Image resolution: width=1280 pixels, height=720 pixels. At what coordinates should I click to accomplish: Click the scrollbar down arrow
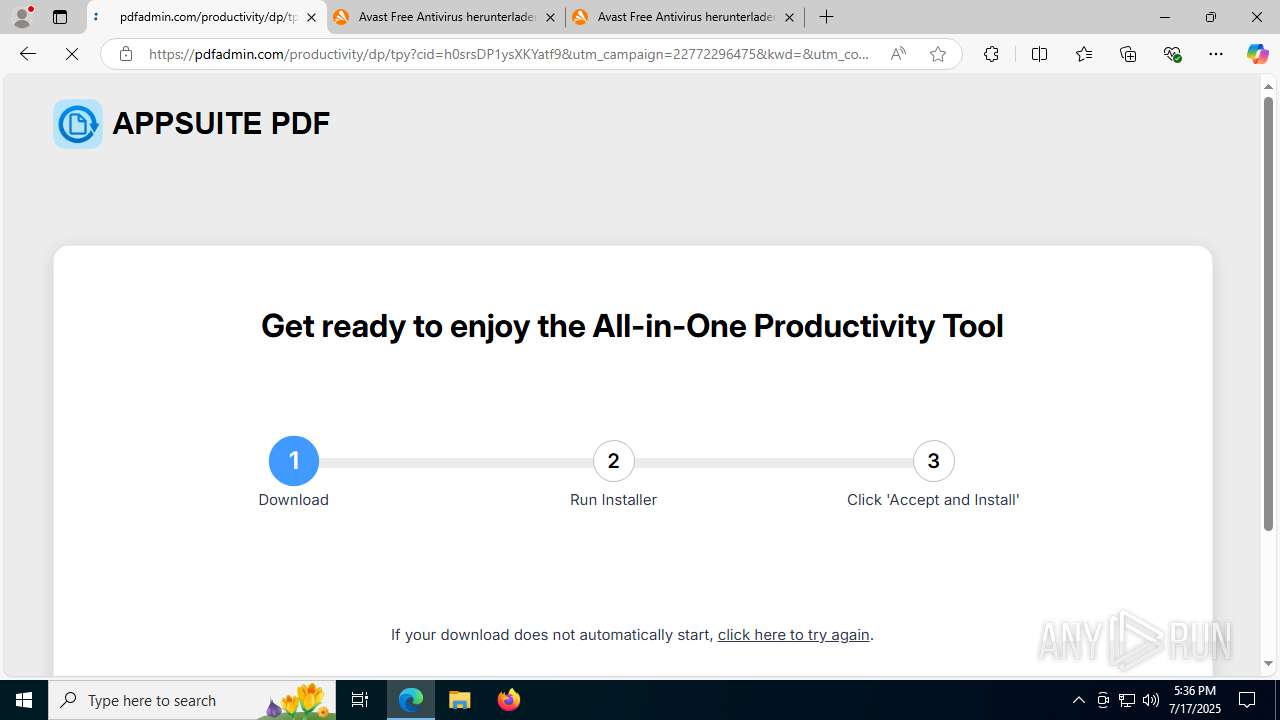pos(1268,664)
